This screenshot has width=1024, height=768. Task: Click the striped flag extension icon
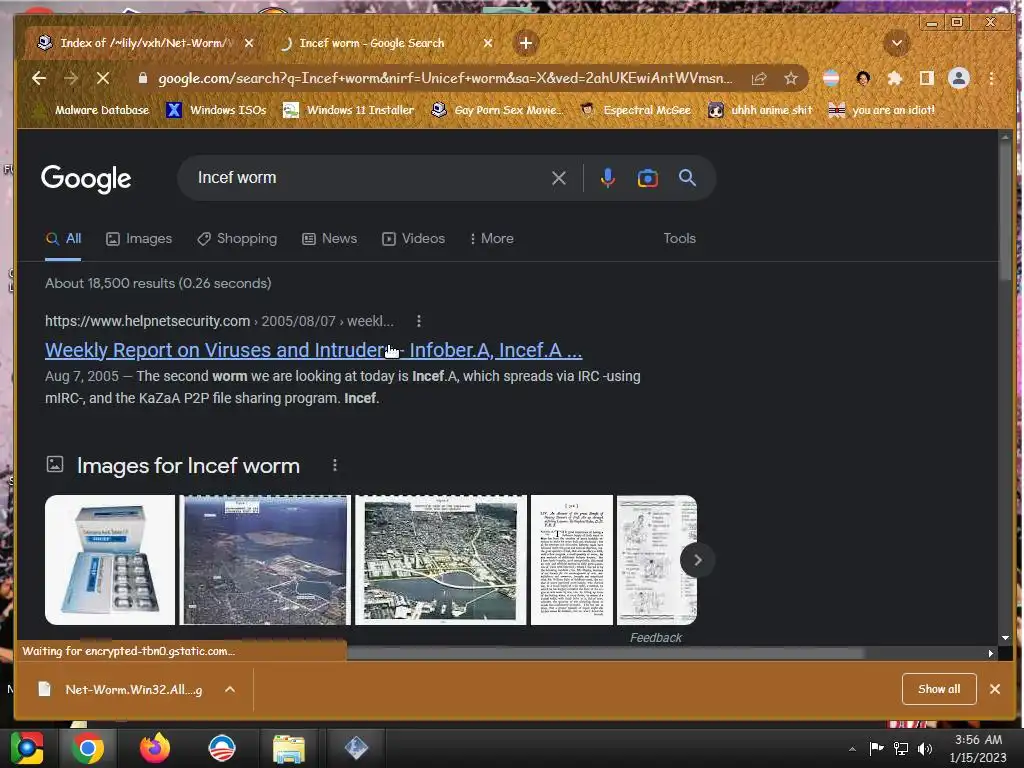pyautogui.click(x=831, y=78)
